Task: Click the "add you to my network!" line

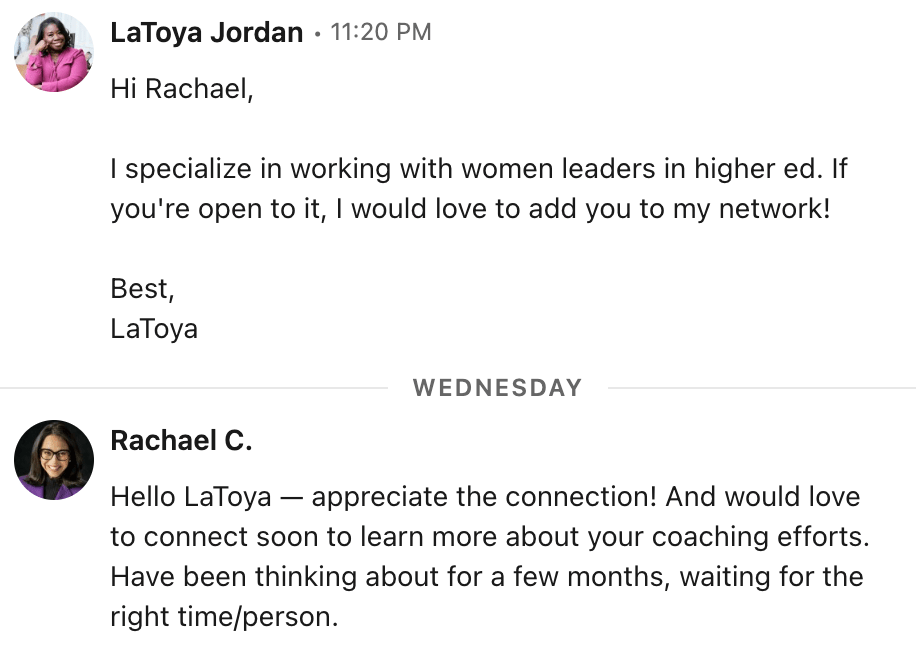Action: point(470,209)
